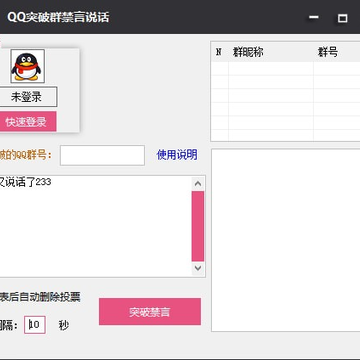Click the QQ突破群禁言说话 window title

(x=58, y=17)
